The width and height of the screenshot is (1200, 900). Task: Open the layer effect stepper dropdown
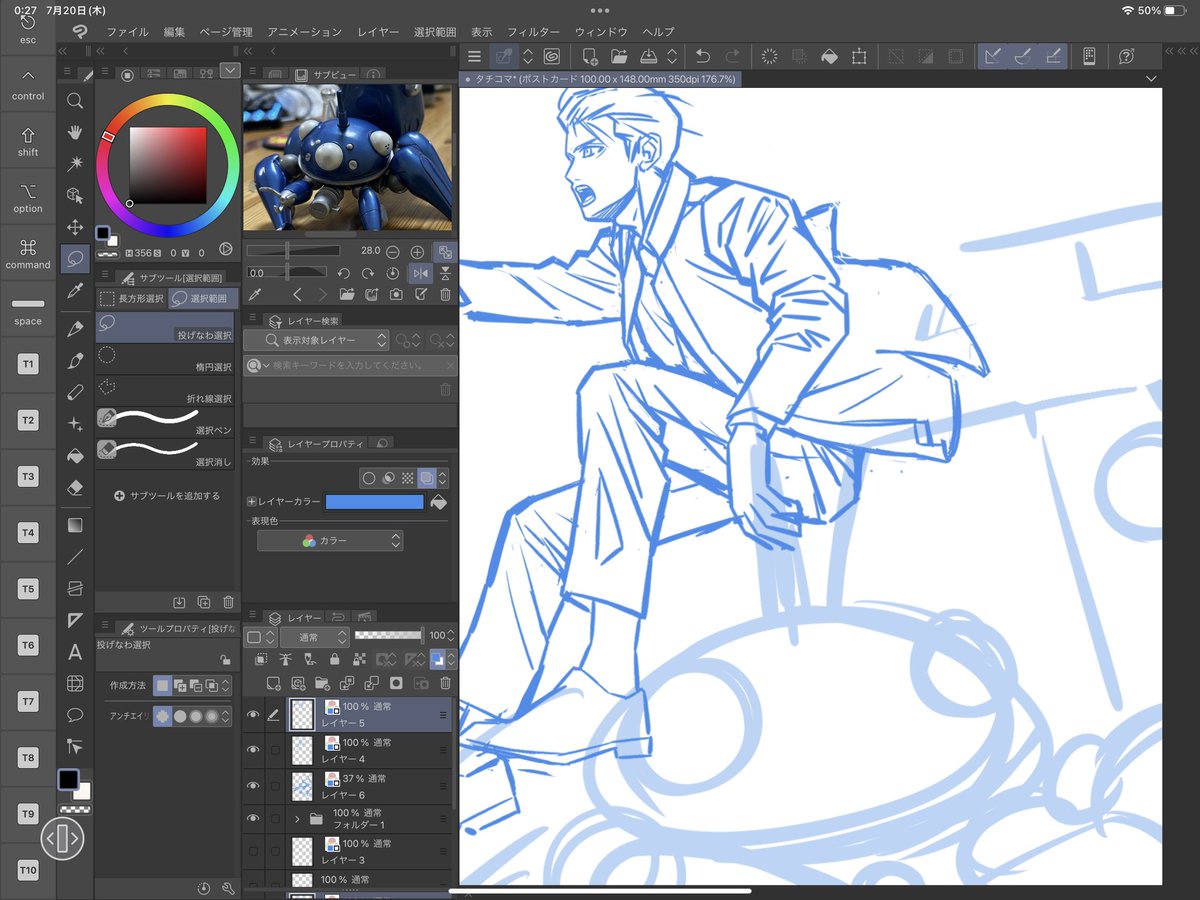click(443, 478)
